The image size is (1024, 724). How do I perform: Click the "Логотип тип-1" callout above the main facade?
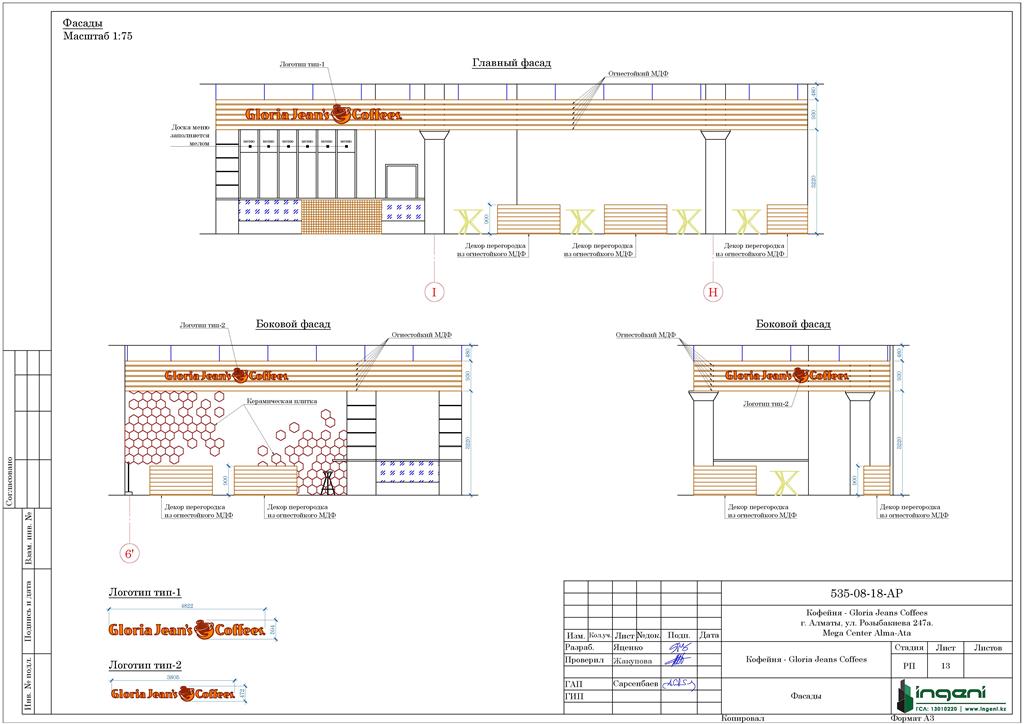tap(302, 65)
